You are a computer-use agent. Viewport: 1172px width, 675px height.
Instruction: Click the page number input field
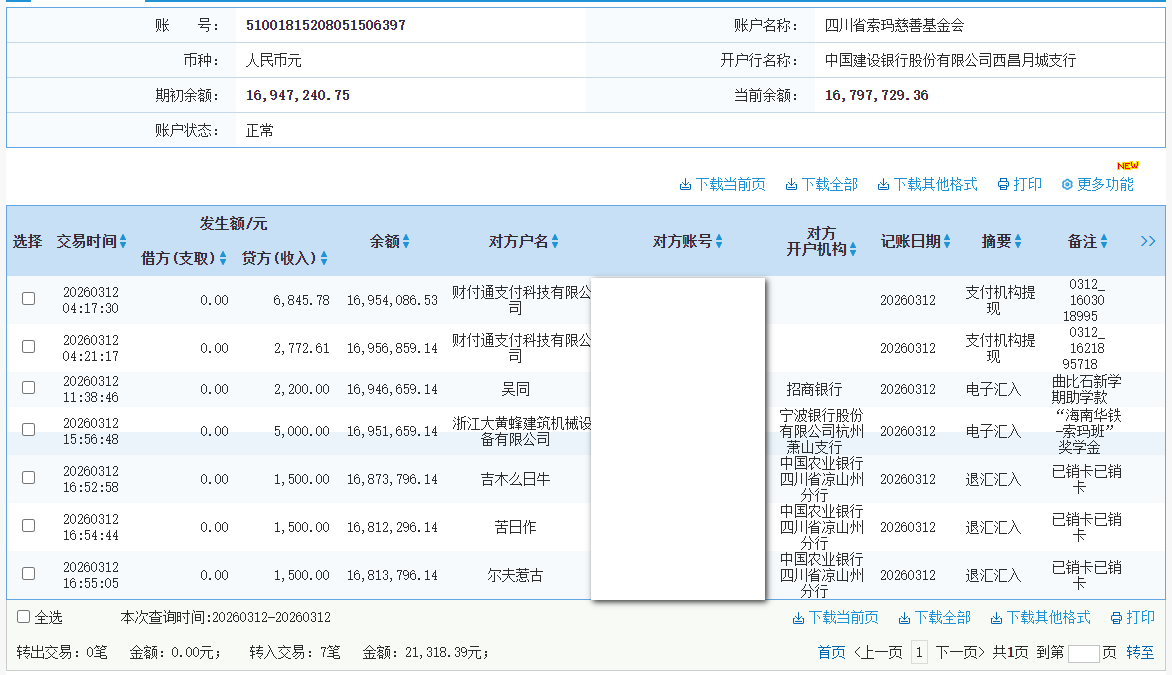[x=1085, y=652]
